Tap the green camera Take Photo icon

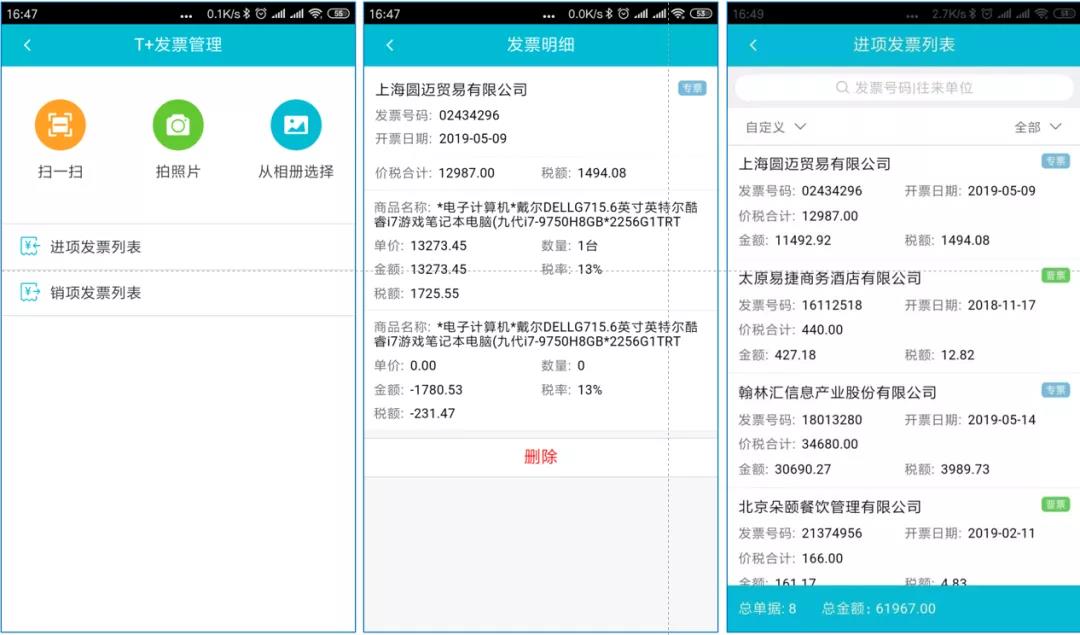tap(178, 125)
